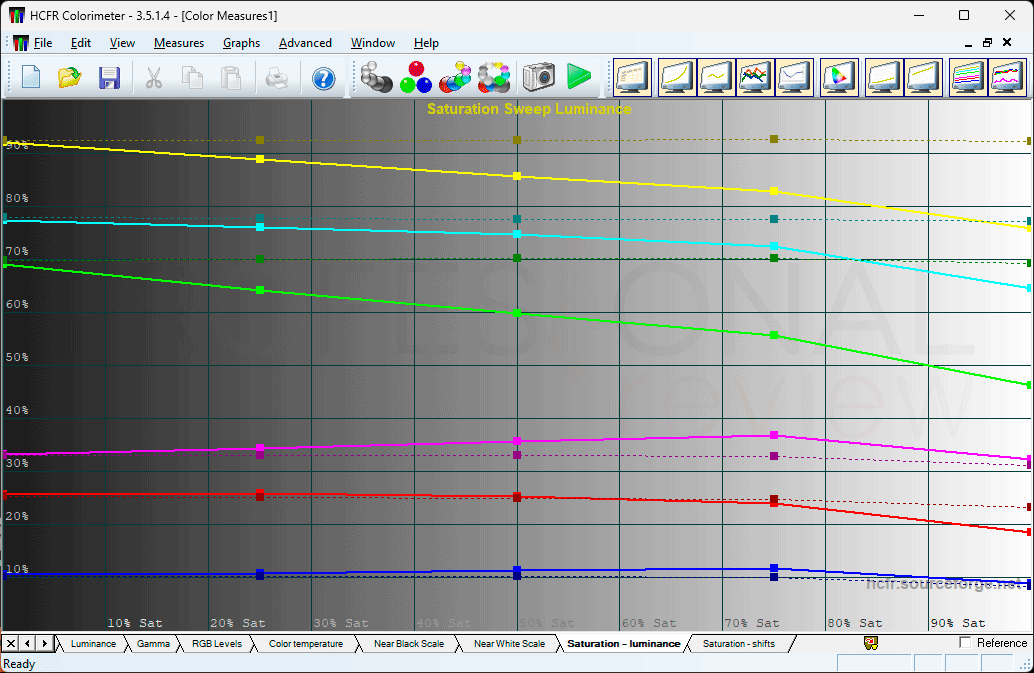Show the gamma graph monitor icon
Screen dimensions: 1034x673
(x=716, y=77)
